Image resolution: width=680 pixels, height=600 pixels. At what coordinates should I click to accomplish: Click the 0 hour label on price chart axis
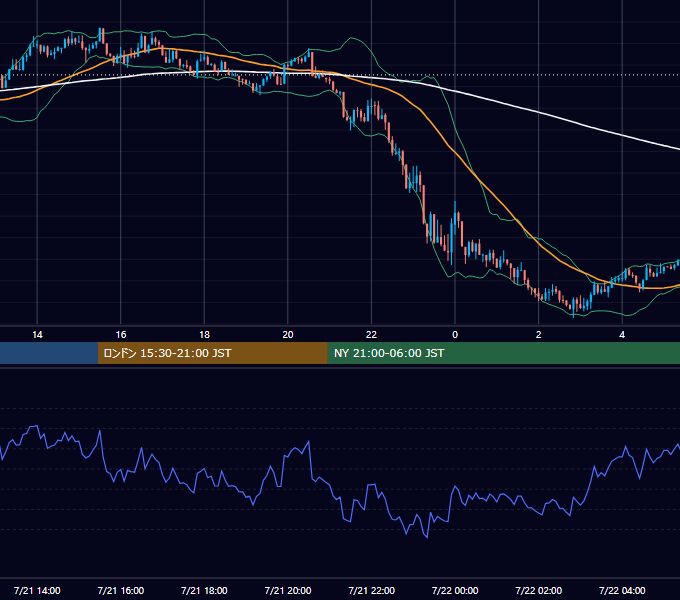(x=455, y=335)
